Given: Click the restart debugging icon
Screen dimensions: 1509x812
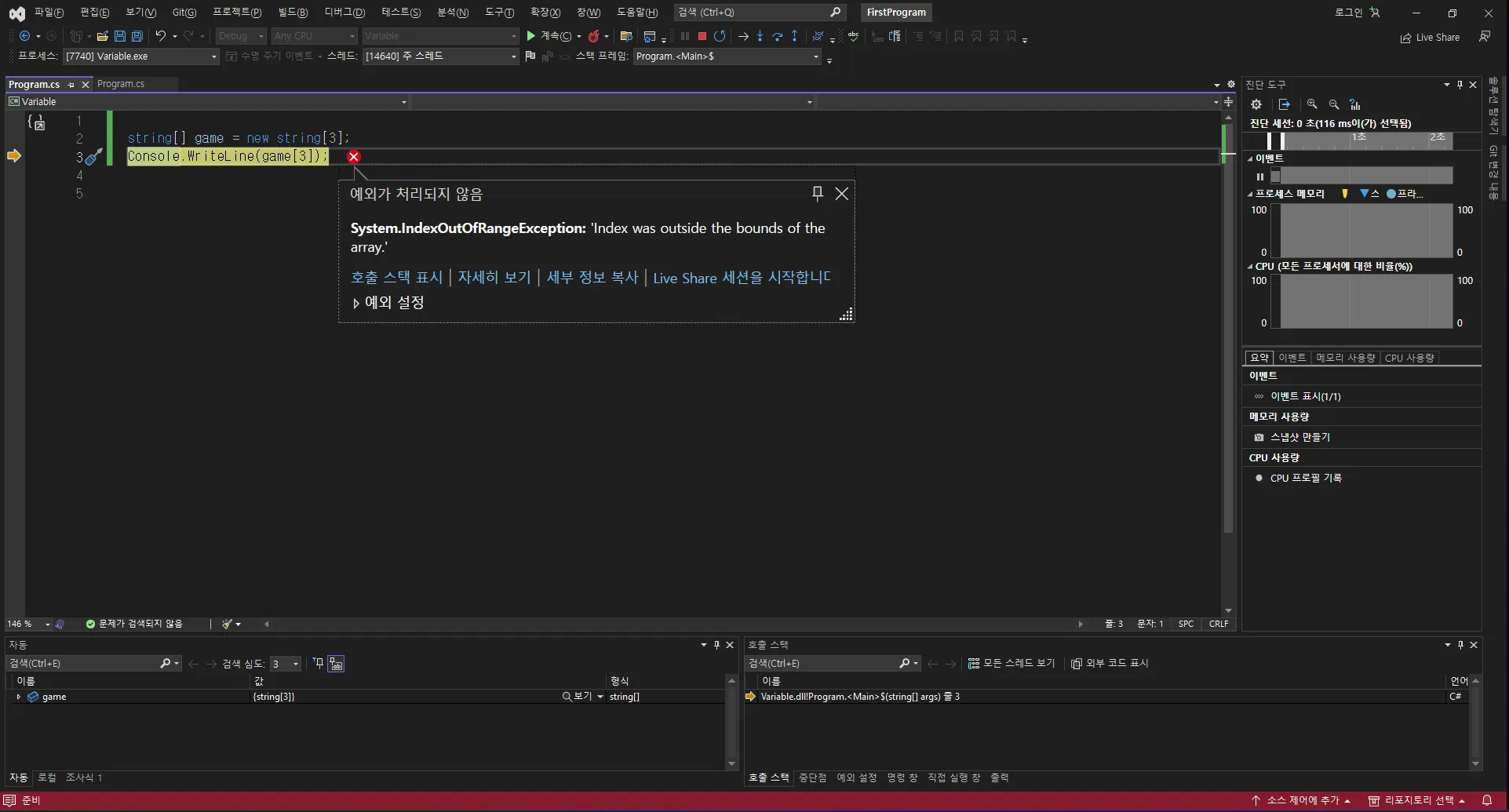Looking at the screenshot, I should [720, 36].
